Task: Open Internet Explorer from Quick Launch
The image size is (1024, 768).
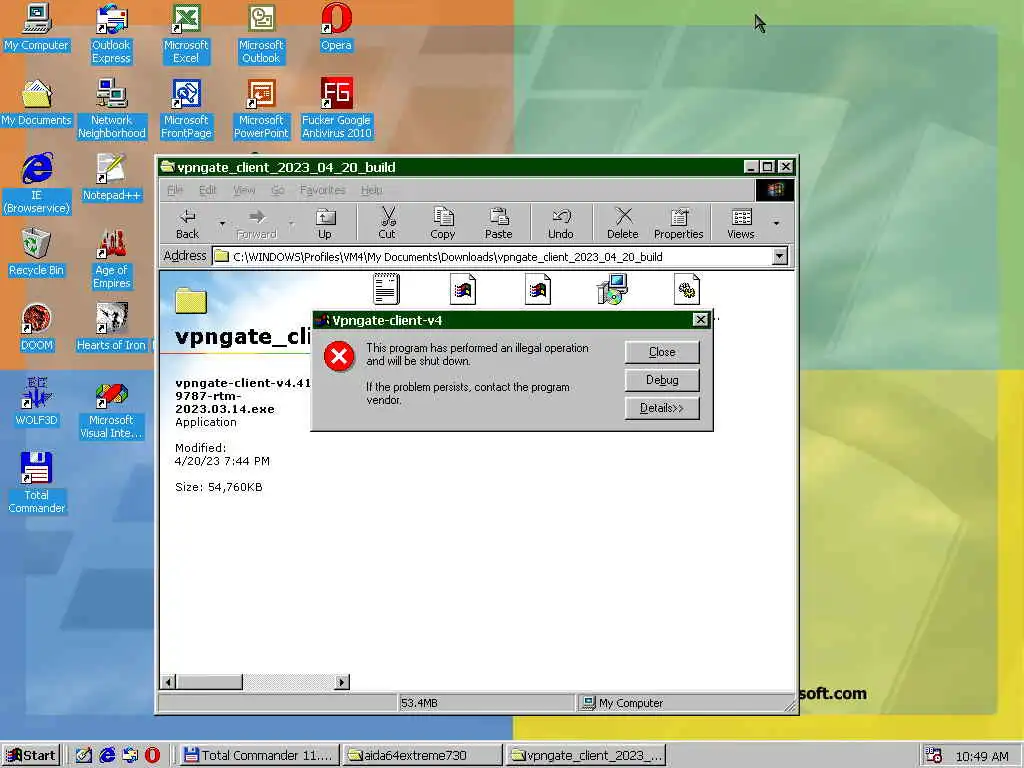Action: [106, 756]
